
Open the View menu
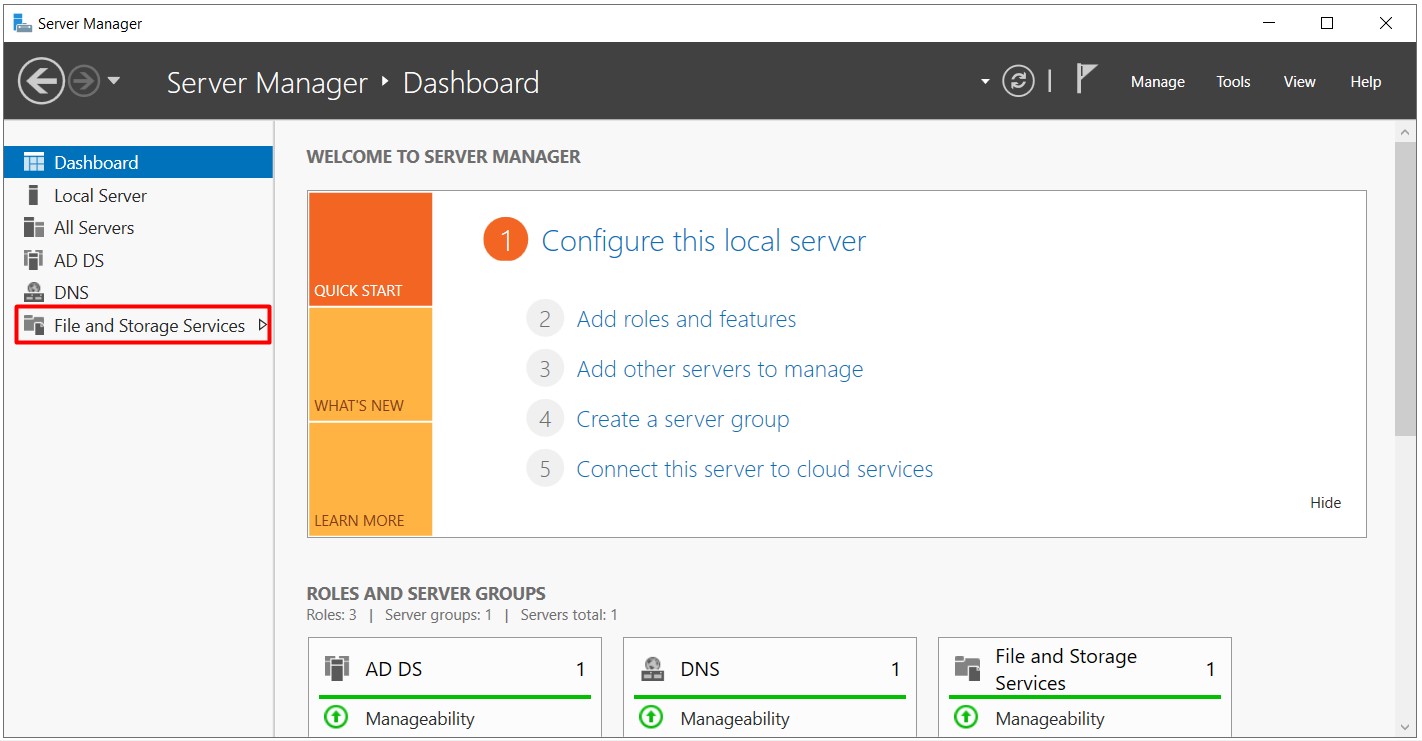click(x=1299, y=82)
